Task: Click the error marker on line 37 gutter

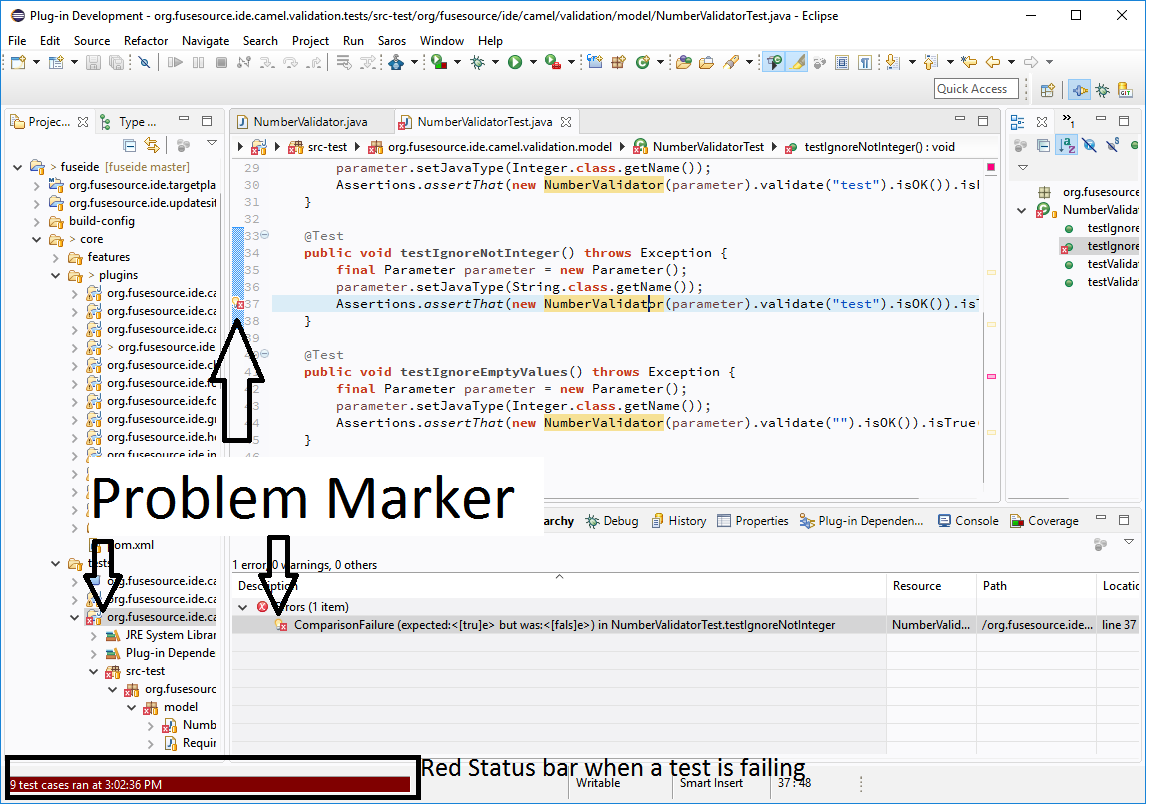Action: coord(238,304)
